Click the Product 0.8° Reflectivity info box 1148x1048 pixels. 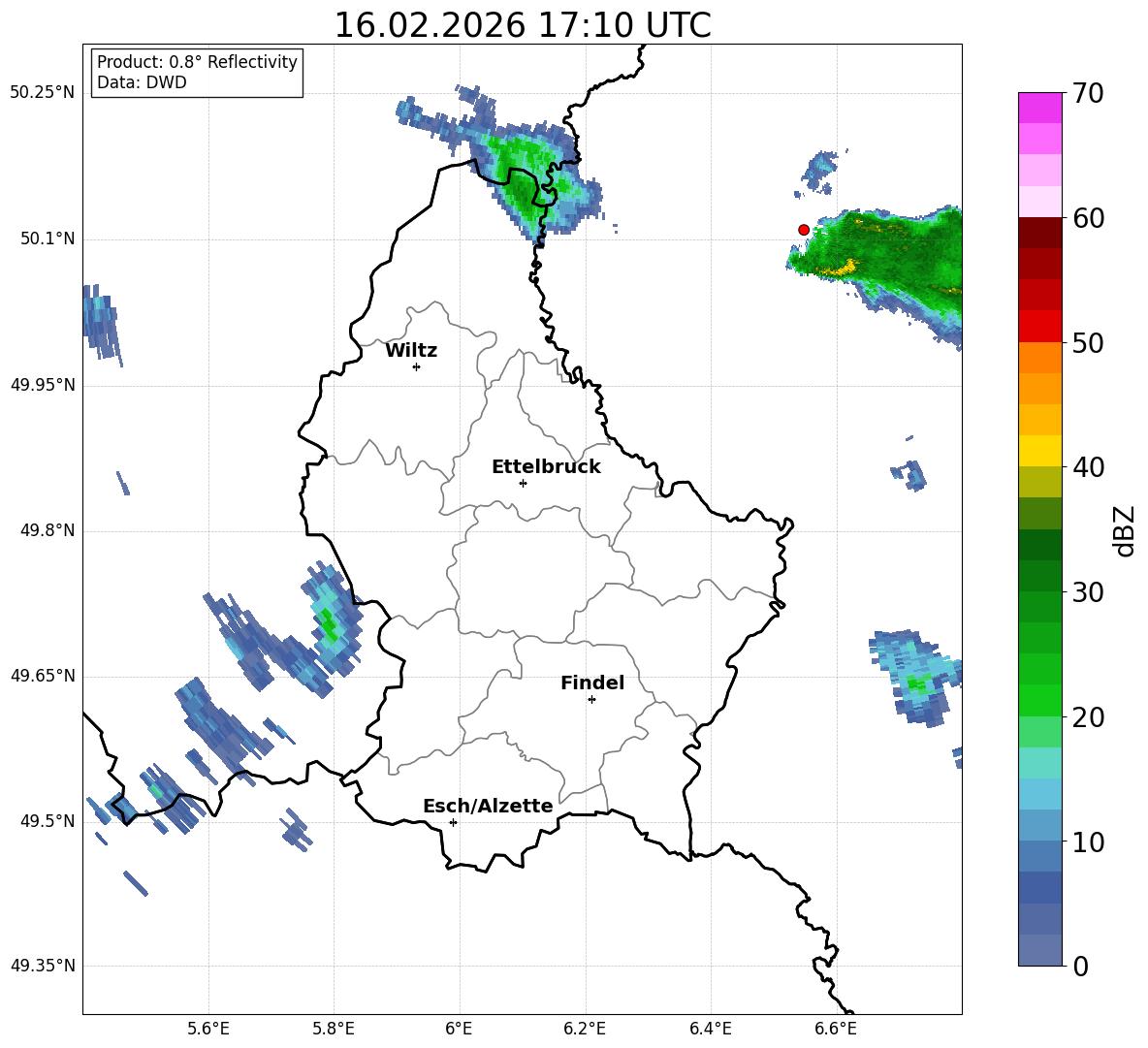tap(196, 72)
